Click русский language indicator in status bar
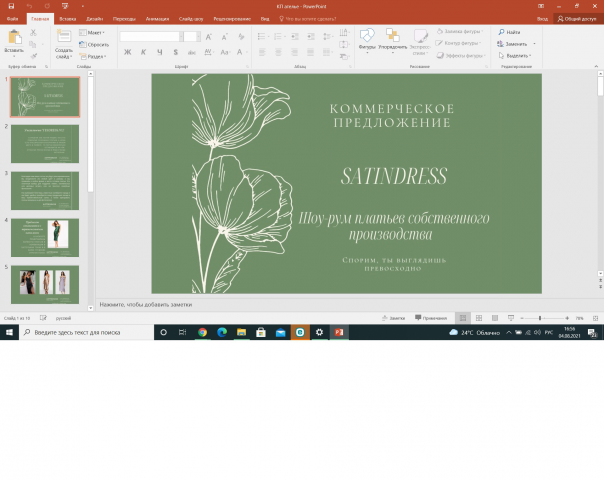604x480 pixels. coord(63,318)
